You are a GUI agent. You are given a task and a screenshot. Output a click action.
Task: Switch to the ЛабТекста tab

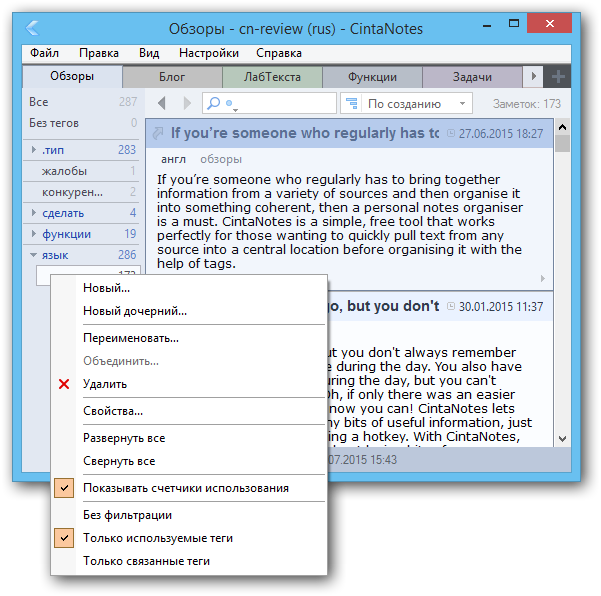pos(272,77)
